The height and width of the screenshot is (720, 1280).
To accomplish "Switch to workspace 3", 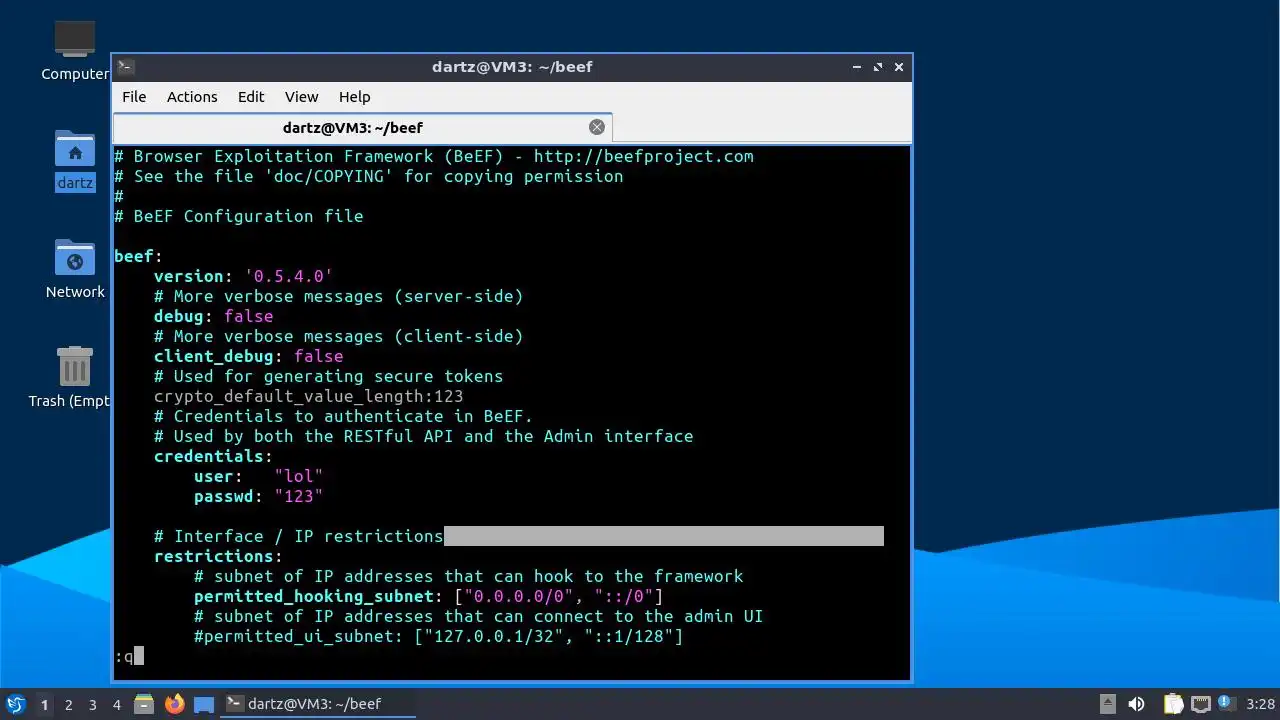I will (x=93, y=705).
